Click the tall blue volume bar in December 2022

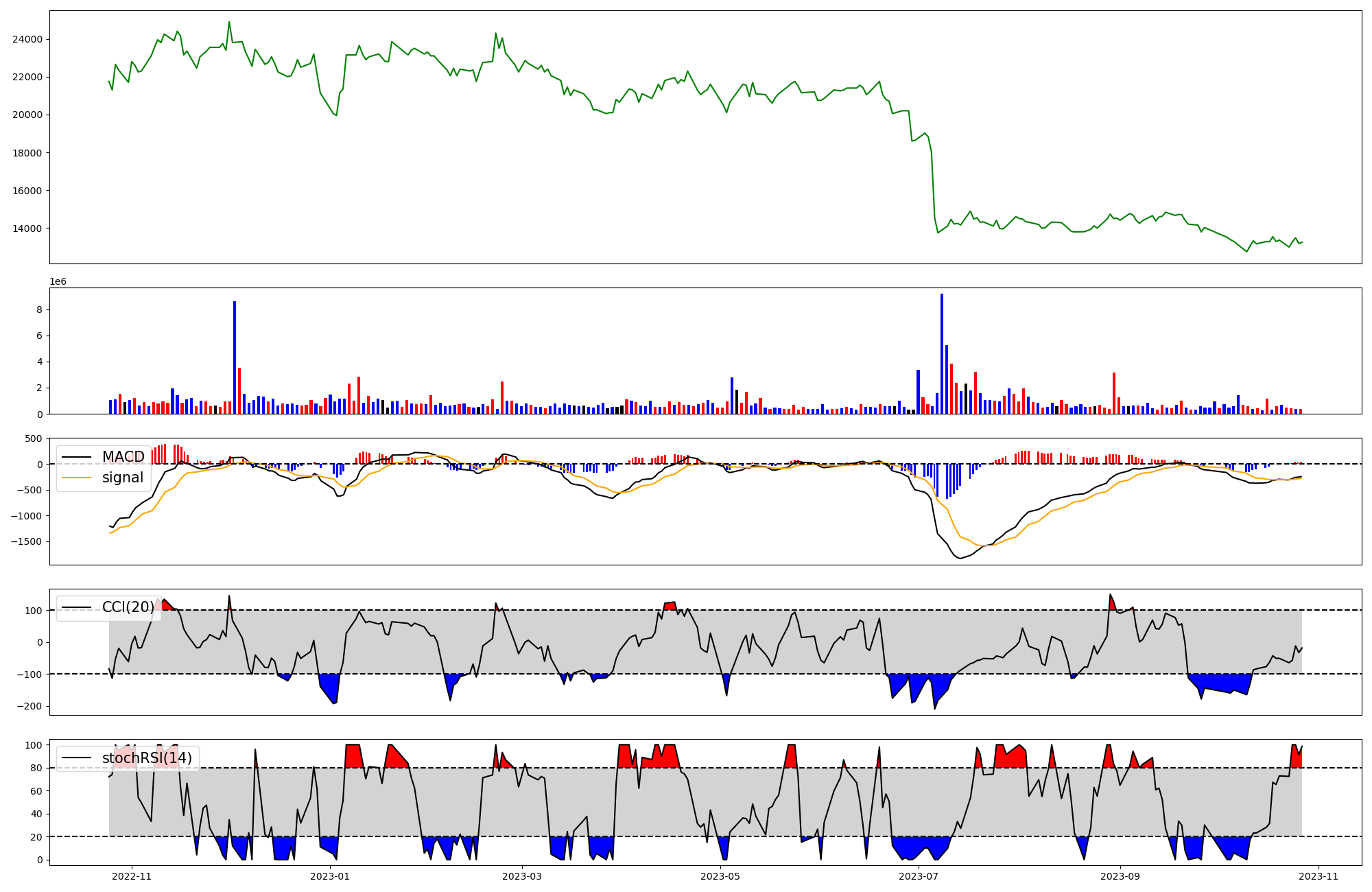point(235,357)
